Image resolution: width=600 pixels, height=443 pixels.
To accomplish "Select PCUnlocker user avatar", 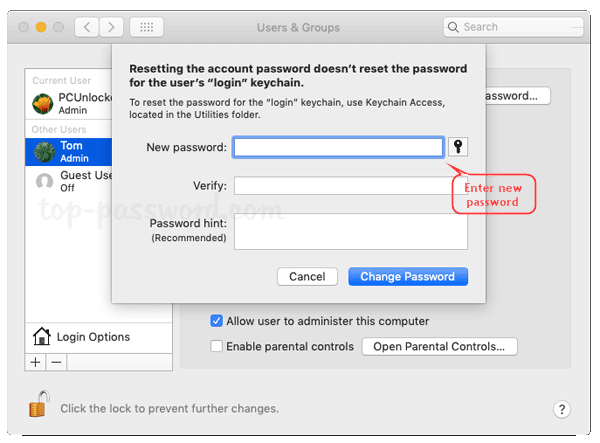I will click(43, 103).
